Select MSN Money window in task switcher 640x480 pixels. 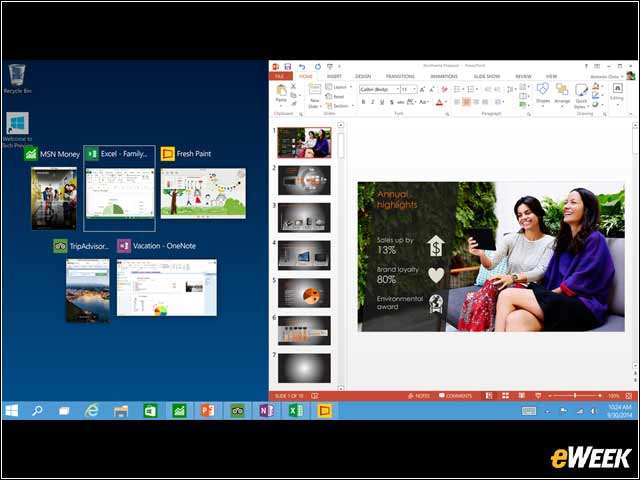tap(54, 198)
